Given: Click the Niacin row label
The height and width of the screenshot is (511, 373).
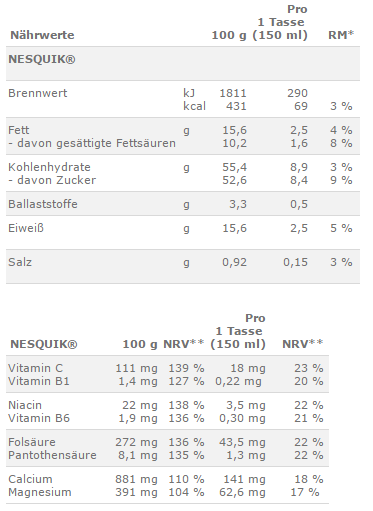Looking at the screenshot, I should [25, 405].
